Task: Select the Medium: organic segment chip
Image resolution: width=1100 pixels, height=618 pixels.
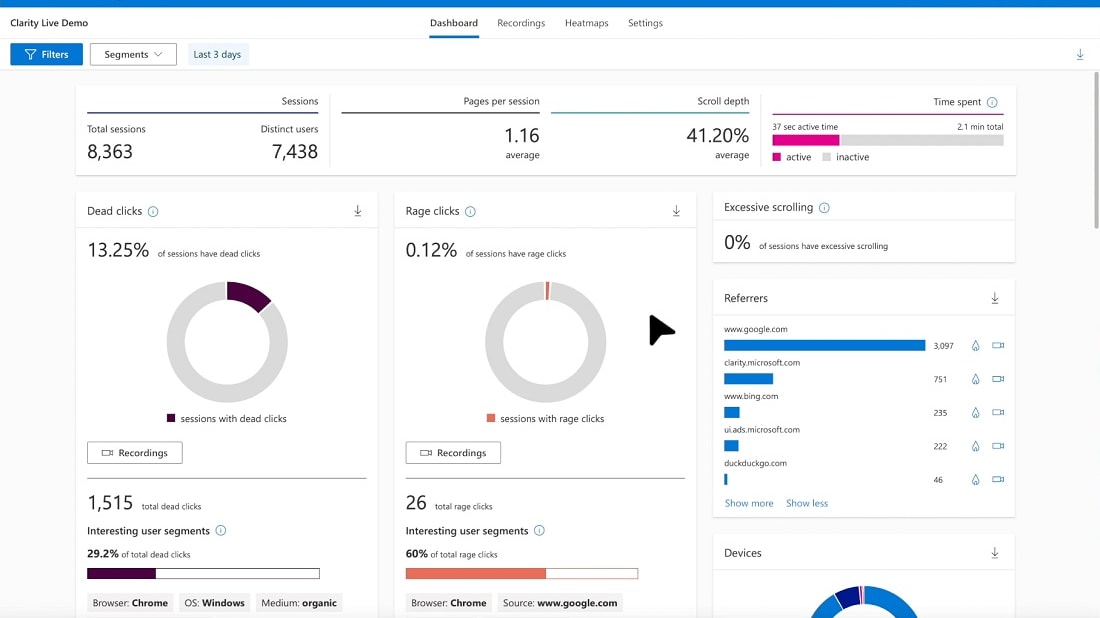Action: (x=299, y=603)
